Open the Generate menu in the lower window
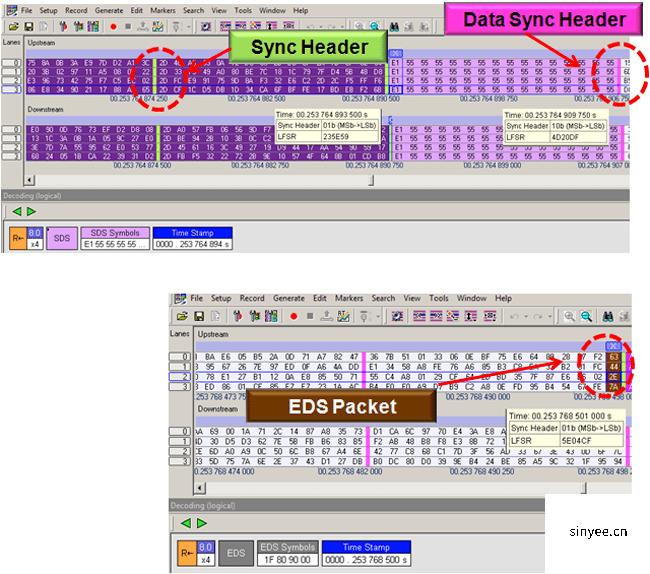Screen dimensions: 650x574 point(288,298)
